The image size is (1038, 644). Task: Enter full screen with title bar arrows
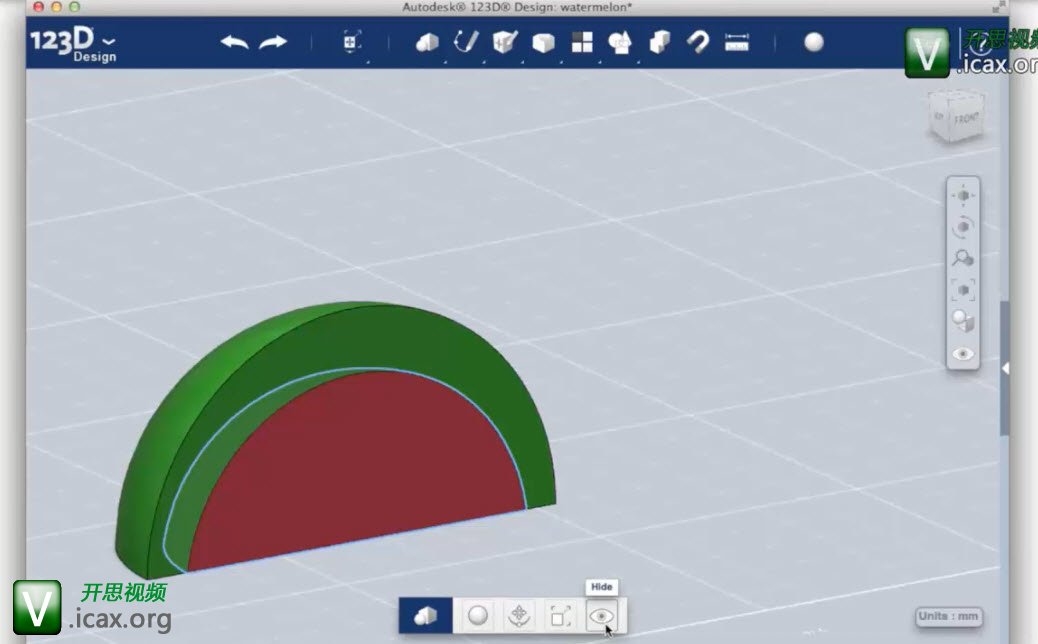[998, 7]
